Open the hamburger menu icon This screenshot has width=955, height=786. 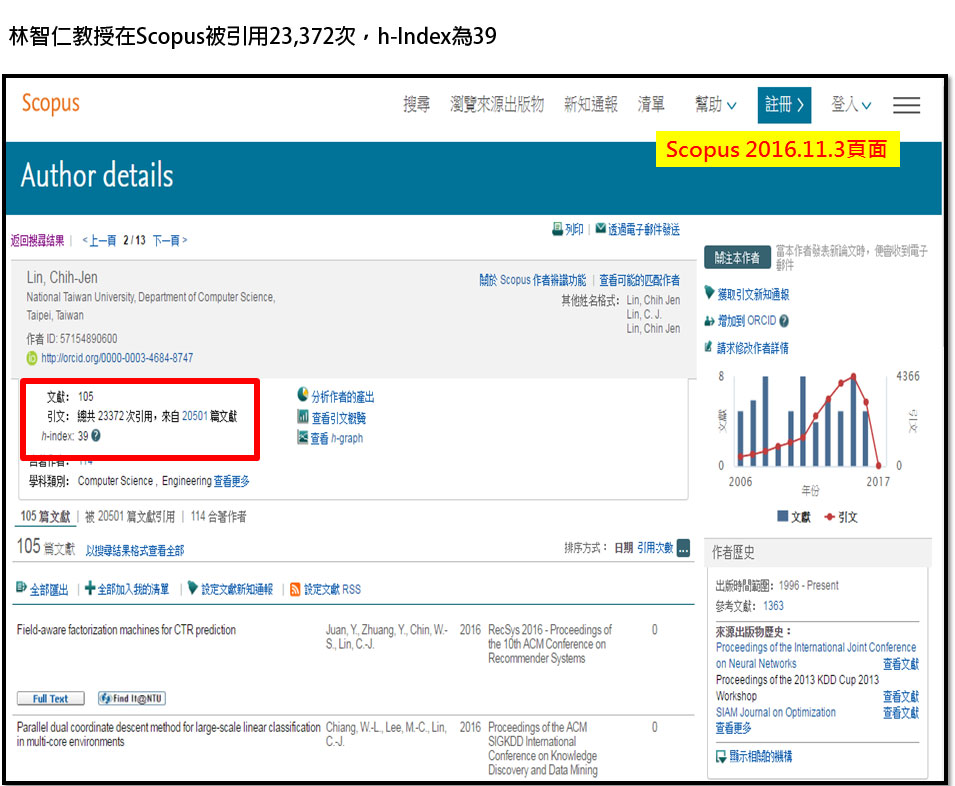tap(906, 105)
